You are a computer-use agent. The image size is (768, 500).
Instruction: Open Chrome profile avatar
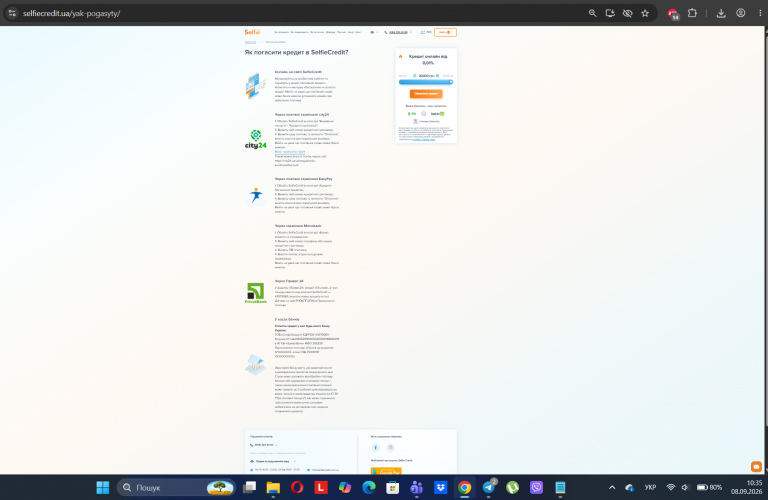[x=741, y=13]
